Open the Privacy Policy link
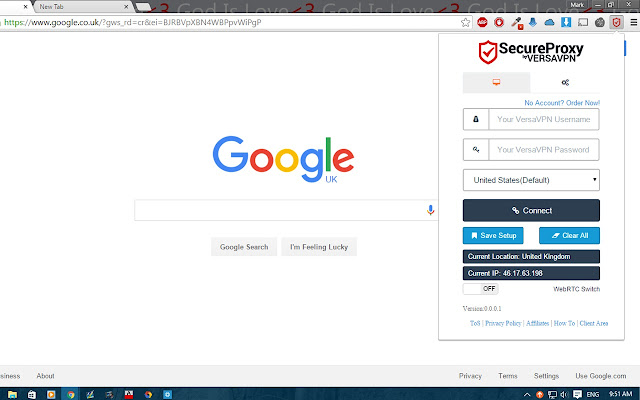Screen dimensions: 640x400 (x=503, y=323)
